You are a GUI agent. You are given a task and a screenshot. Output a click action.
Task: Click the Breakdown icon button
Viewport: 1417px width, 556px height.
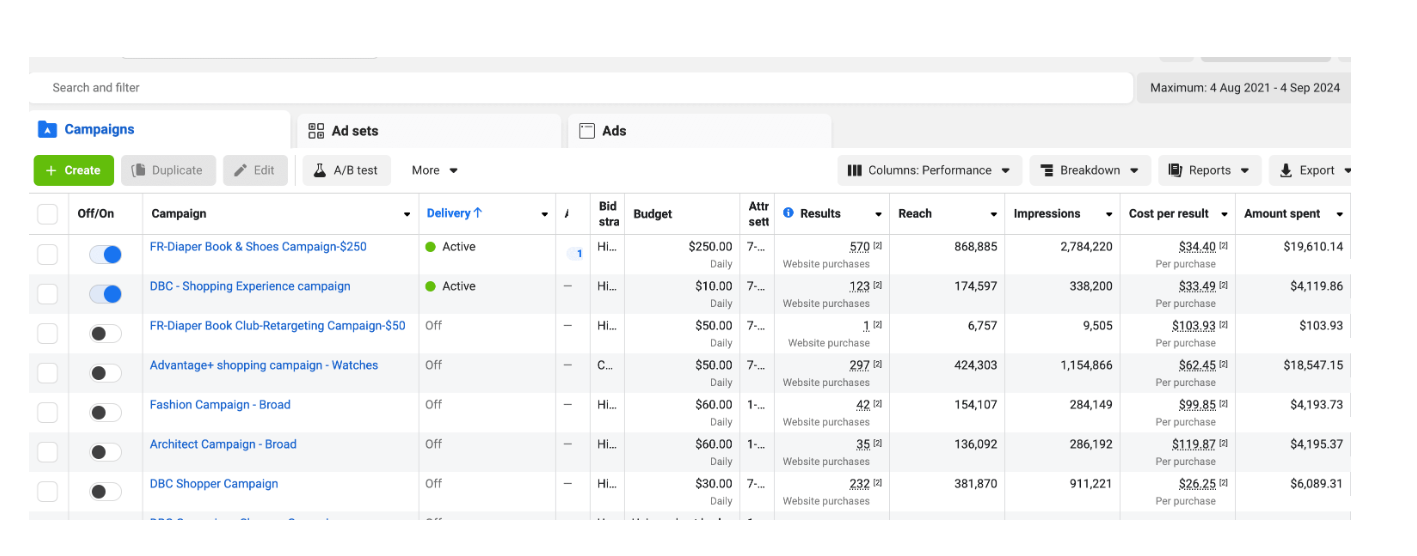pos(1046,171)
